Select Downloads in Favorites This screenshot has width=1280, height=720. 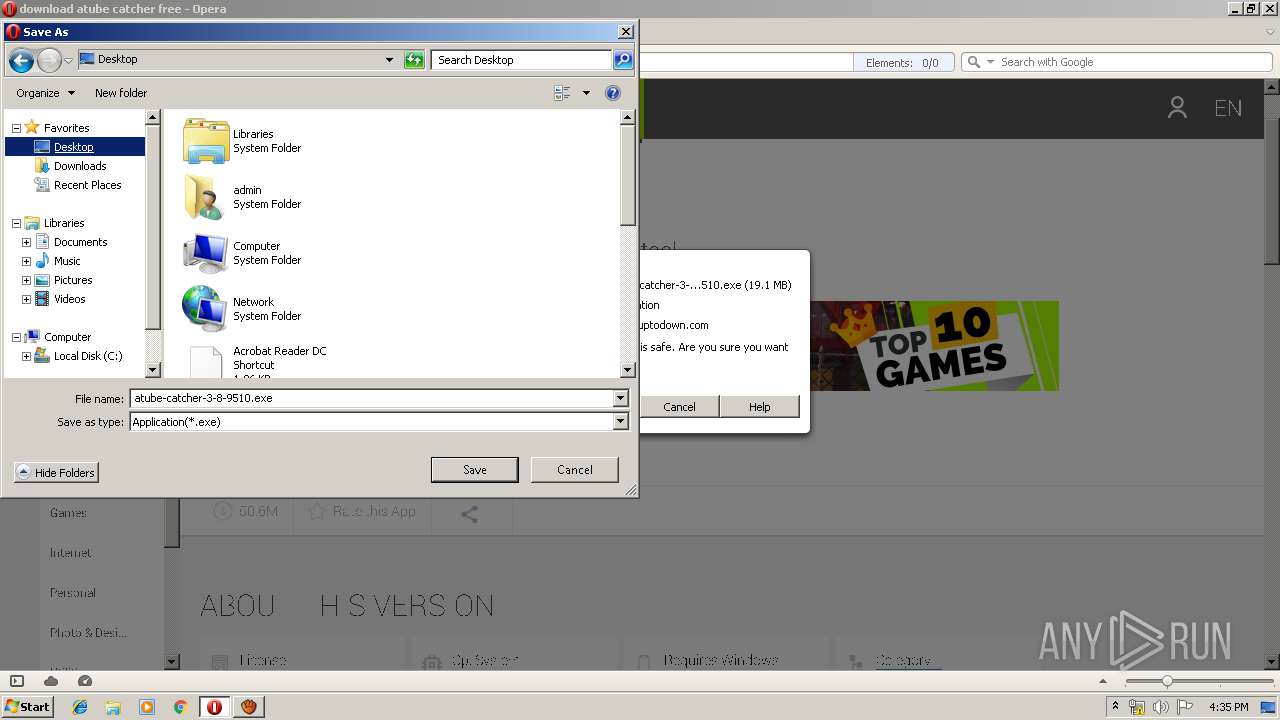[x=80, y=166]
